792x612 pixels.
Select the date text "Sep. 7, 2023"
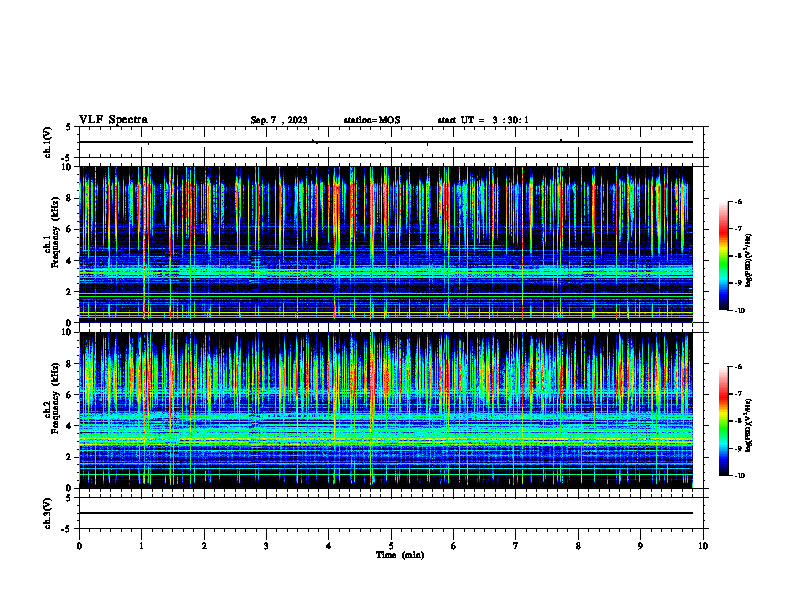click(x=279, y=120)
